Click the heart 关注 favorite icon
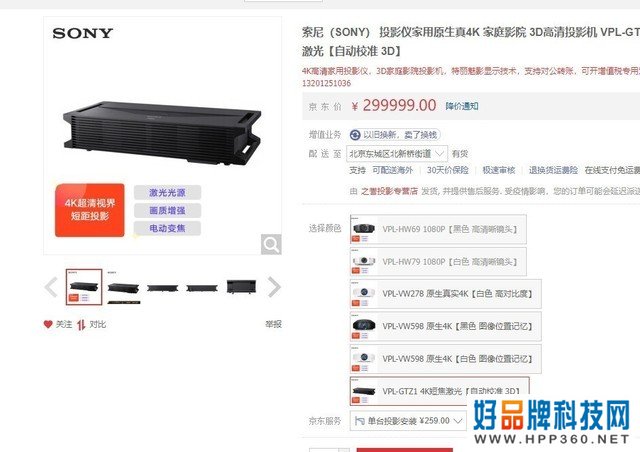This screenshot has height=452, width=640. [48, 324]
